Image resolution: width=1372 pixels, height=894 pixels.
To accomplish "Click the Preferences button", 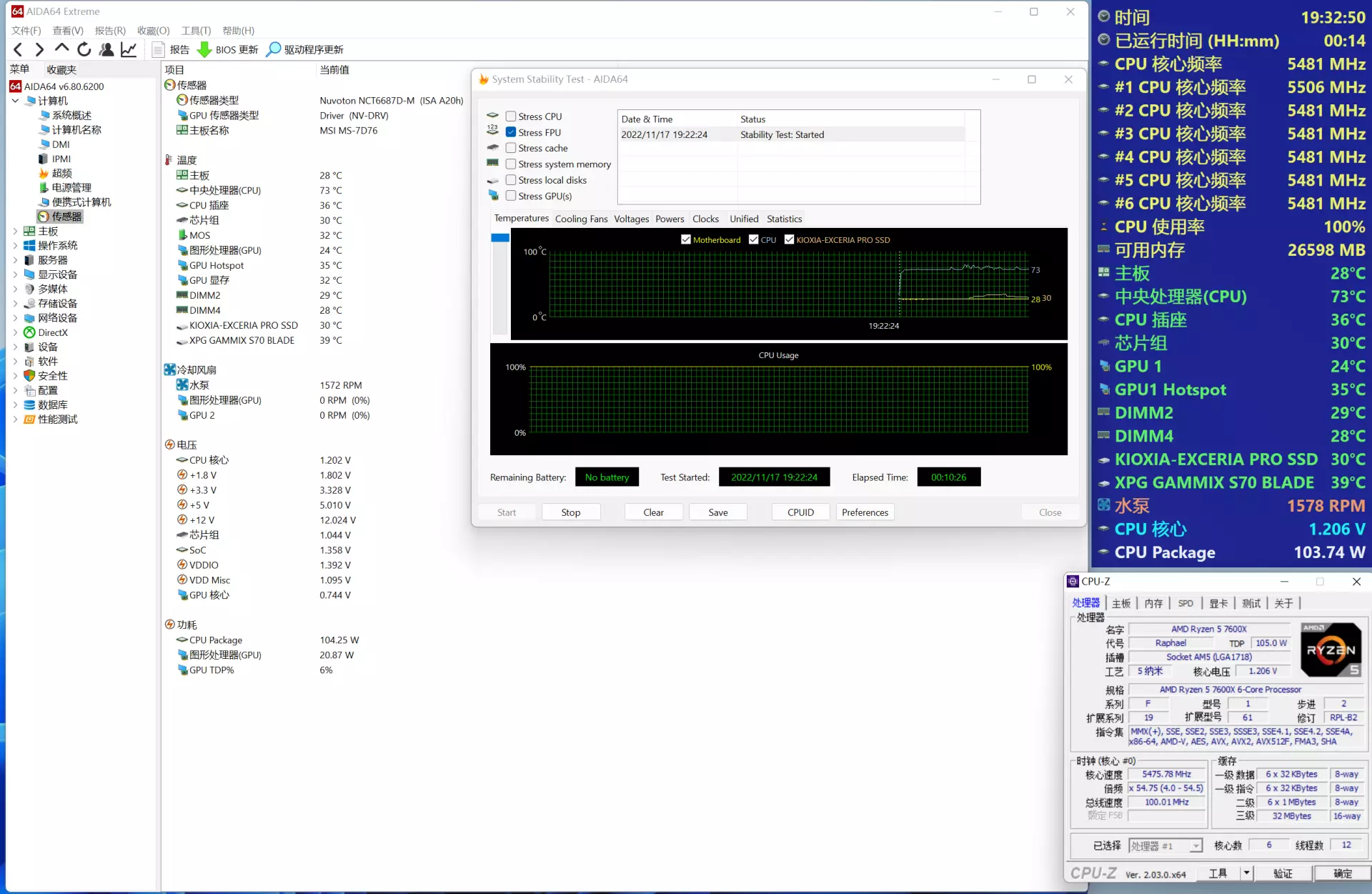I will (865, 512).
